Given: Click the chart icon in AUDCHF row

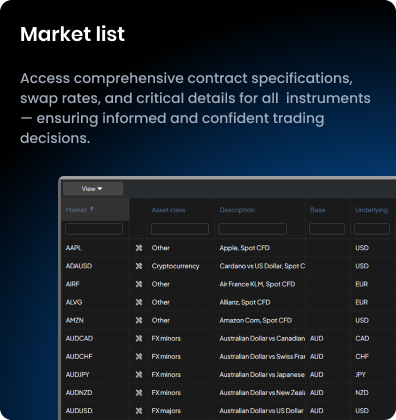Looking at the screenshot, I should 139,356.
